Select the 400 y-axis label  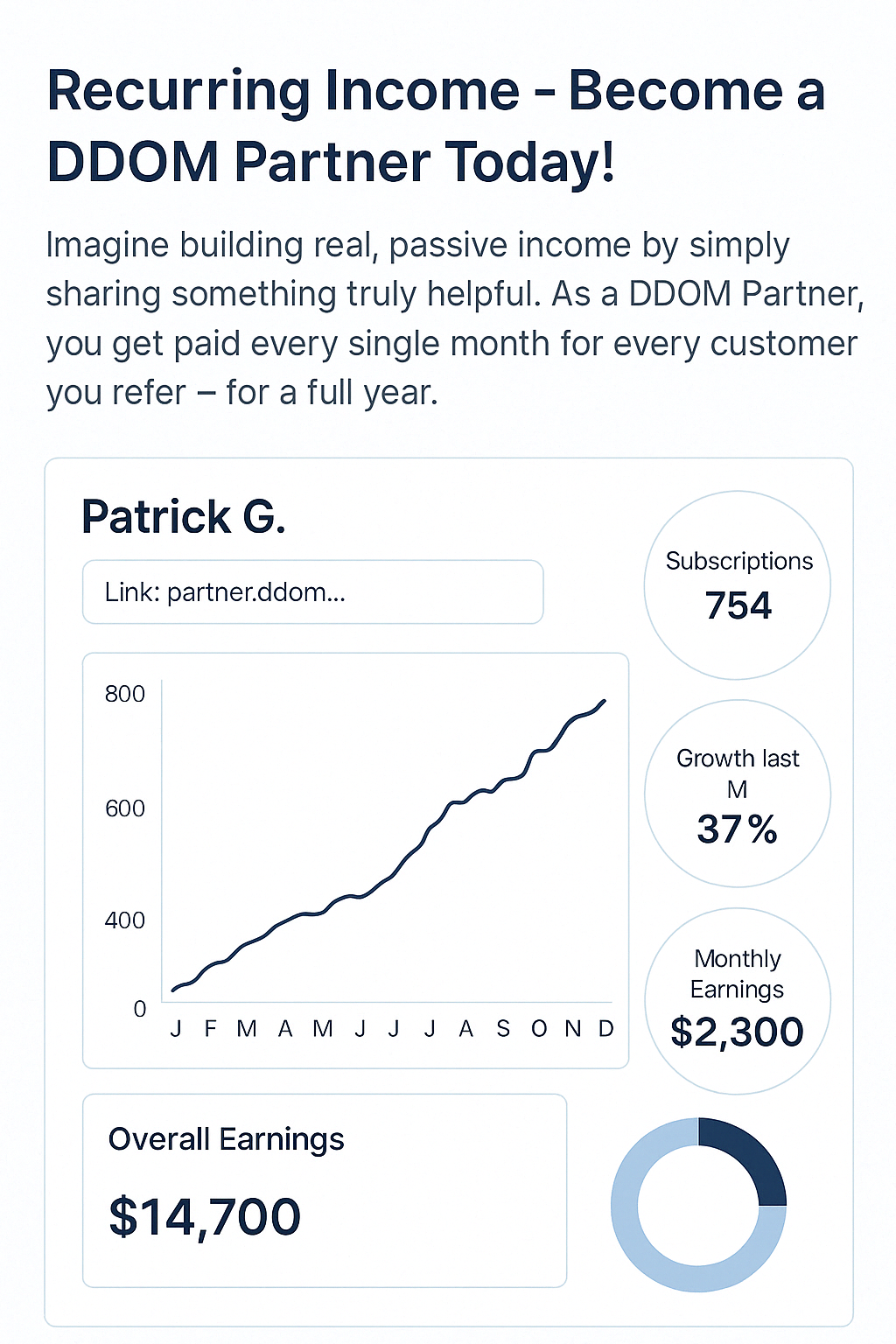[x=124, y=920]
